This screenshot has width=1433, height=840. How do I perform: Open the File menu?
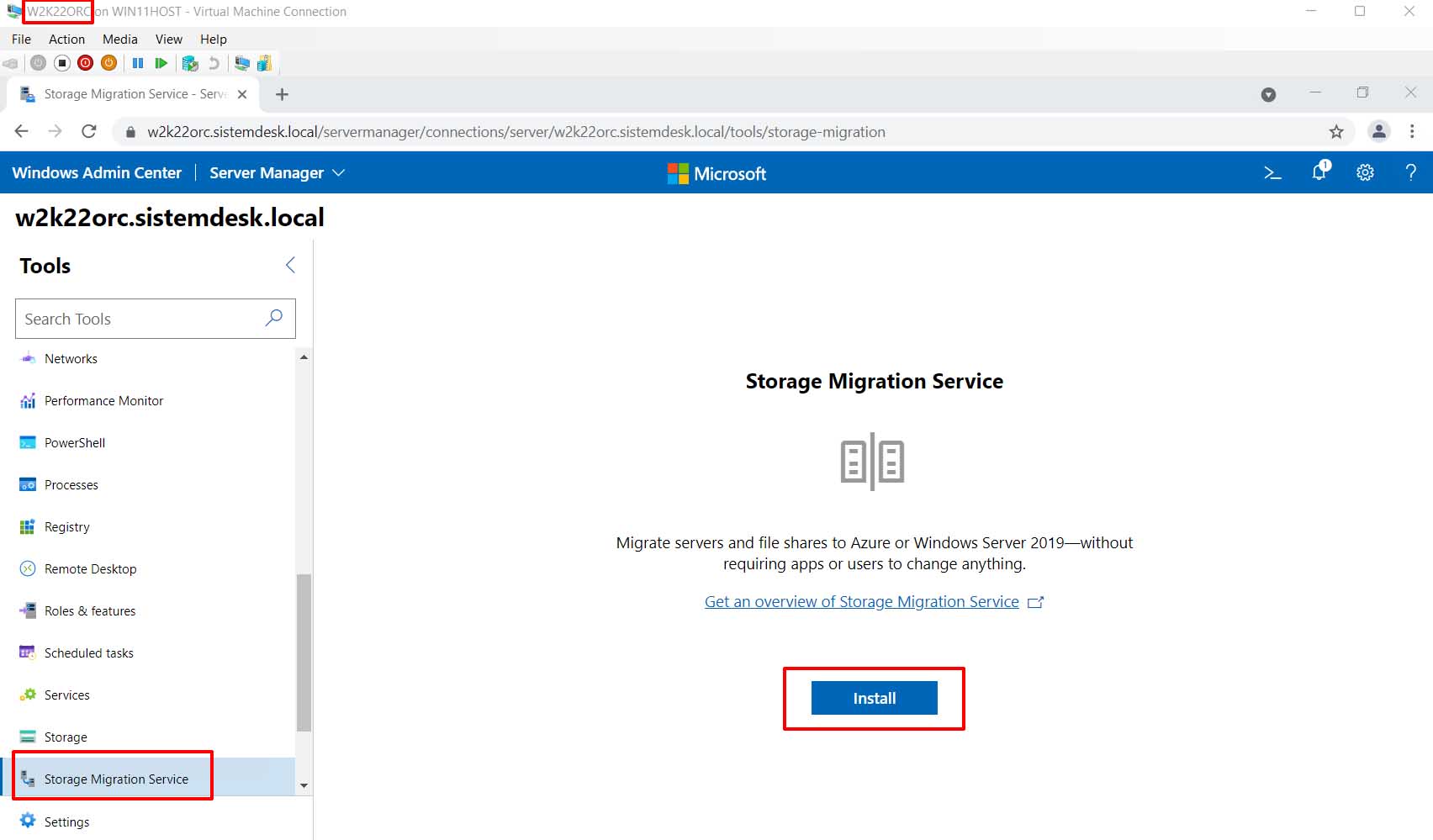point(21,40)
